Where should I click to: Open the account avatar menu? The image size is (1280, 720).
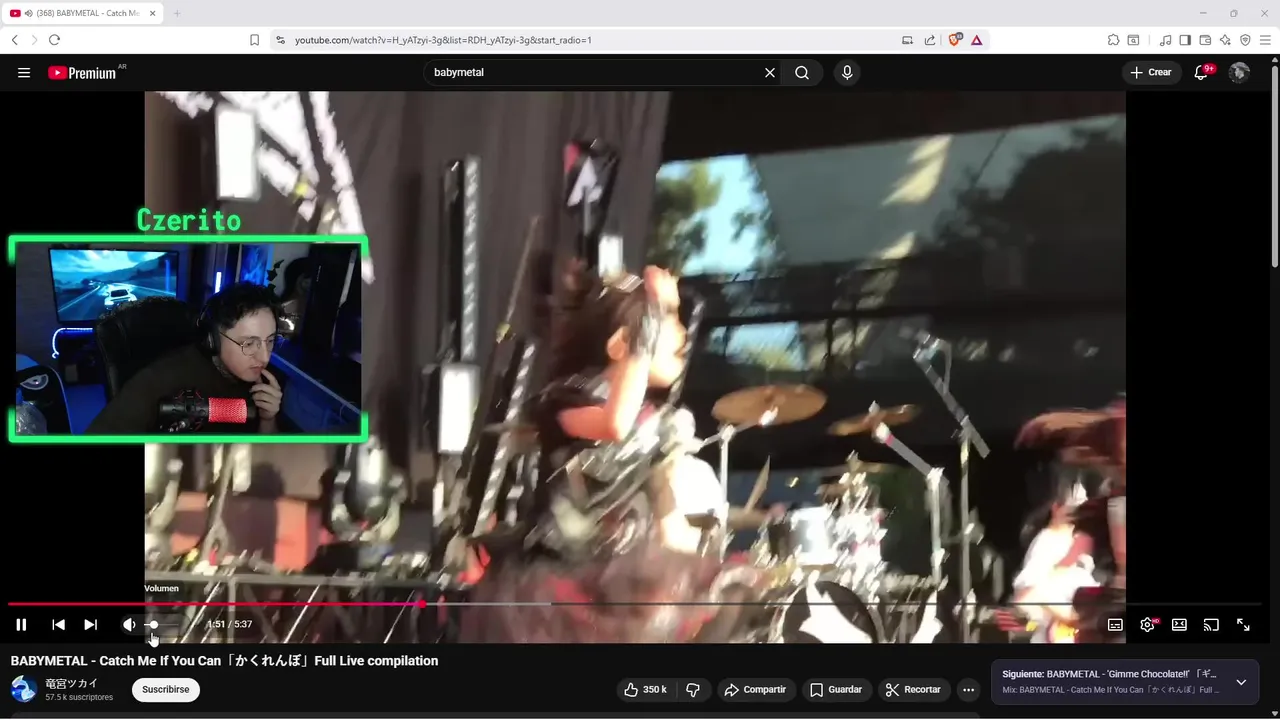(x=1239, y=72)
